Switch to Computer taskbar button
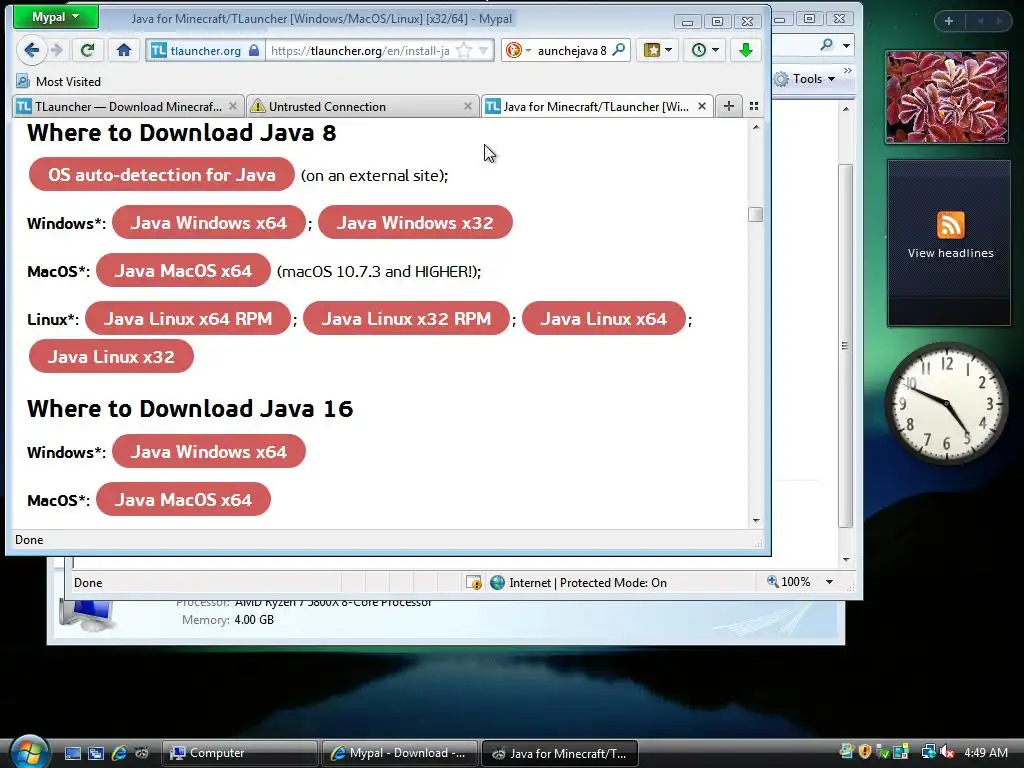The image size is (1024, 768). [x=239, y=753]
